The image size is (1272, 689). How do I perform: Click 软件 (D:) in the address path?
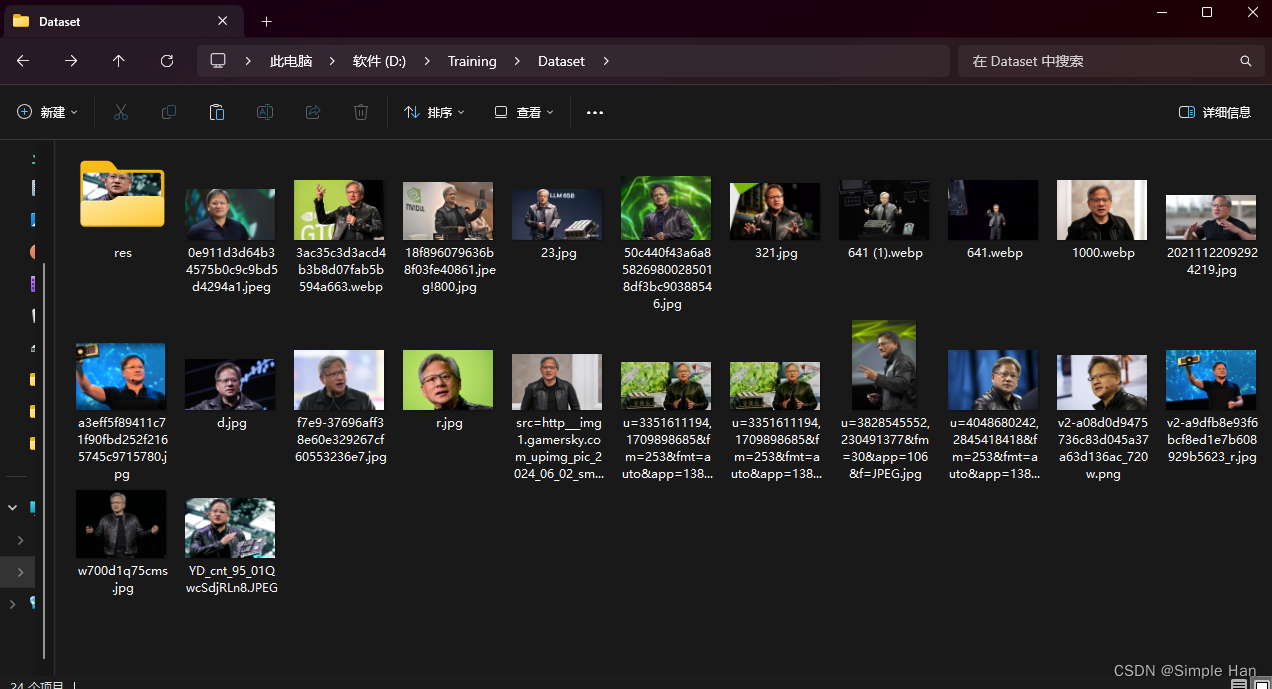click(x=379, y=61)
